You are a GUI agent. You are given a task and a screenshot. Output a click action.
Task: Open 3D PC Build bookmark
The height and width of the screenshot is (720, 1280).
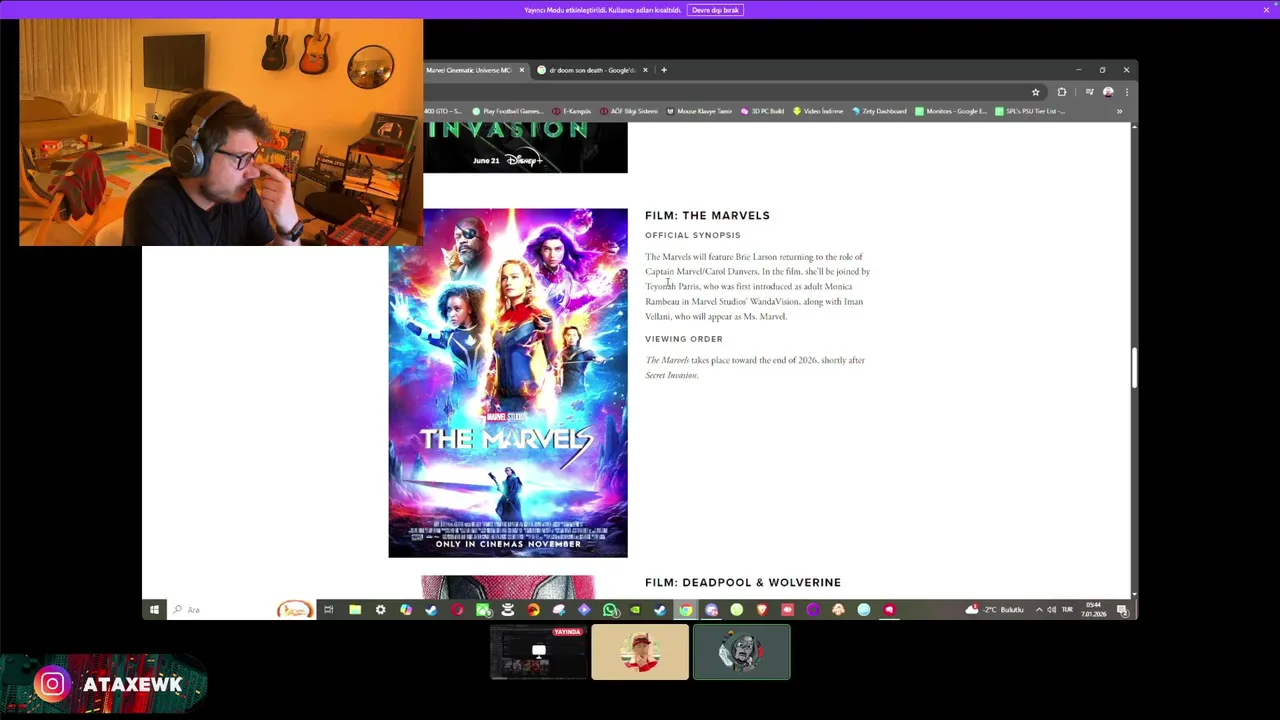coord(763,111)
